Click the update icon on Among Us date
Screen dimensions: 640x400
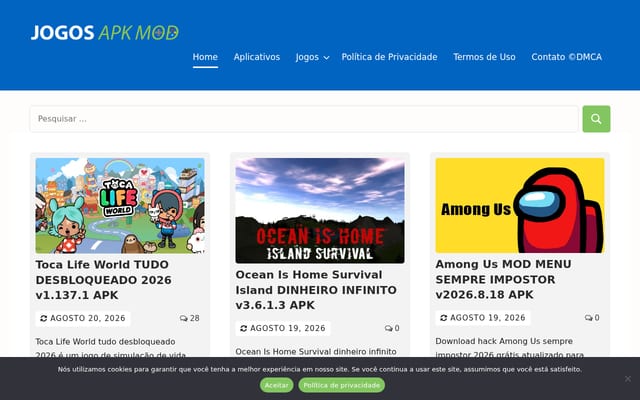(x=444, y=318)
